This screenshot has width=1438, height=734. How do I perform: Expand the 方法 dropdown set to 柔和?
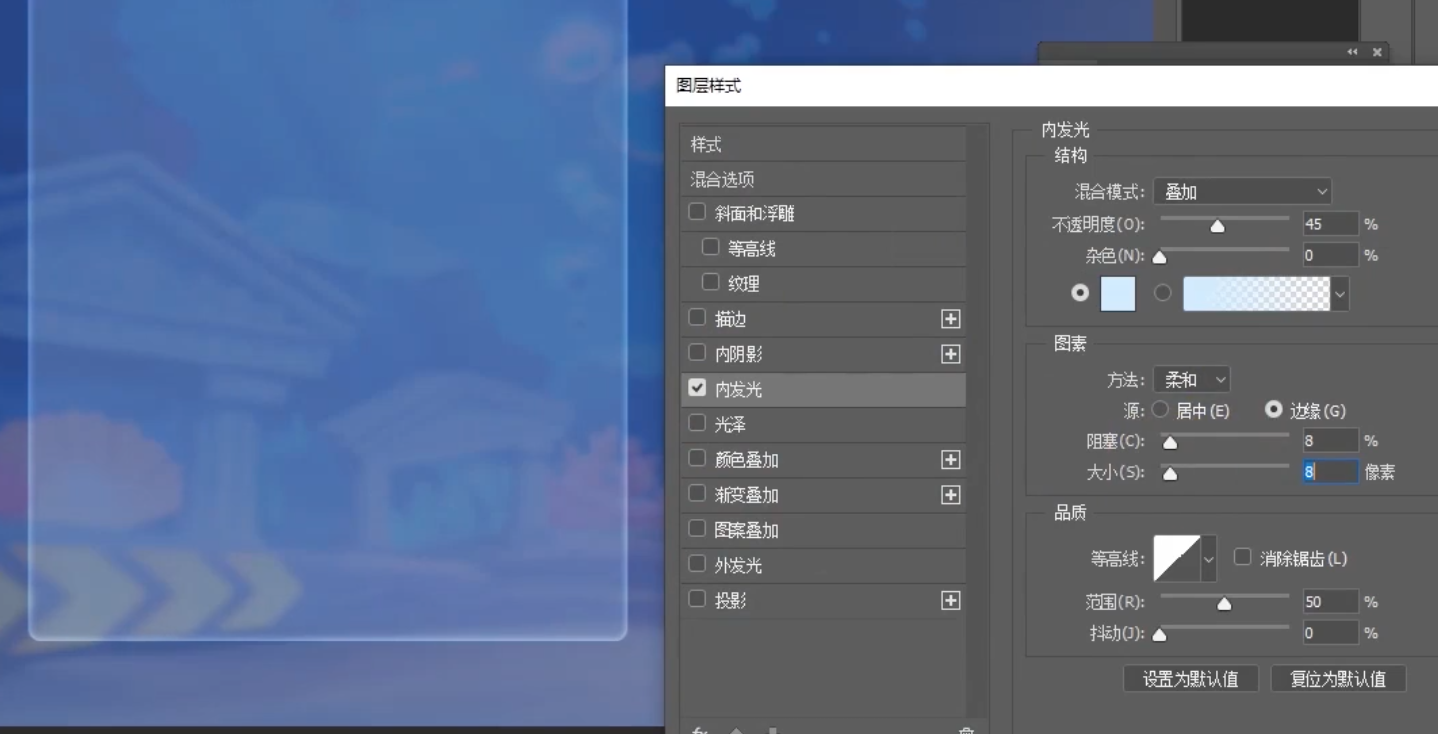pyautogui.click(x=1191, y=380)
